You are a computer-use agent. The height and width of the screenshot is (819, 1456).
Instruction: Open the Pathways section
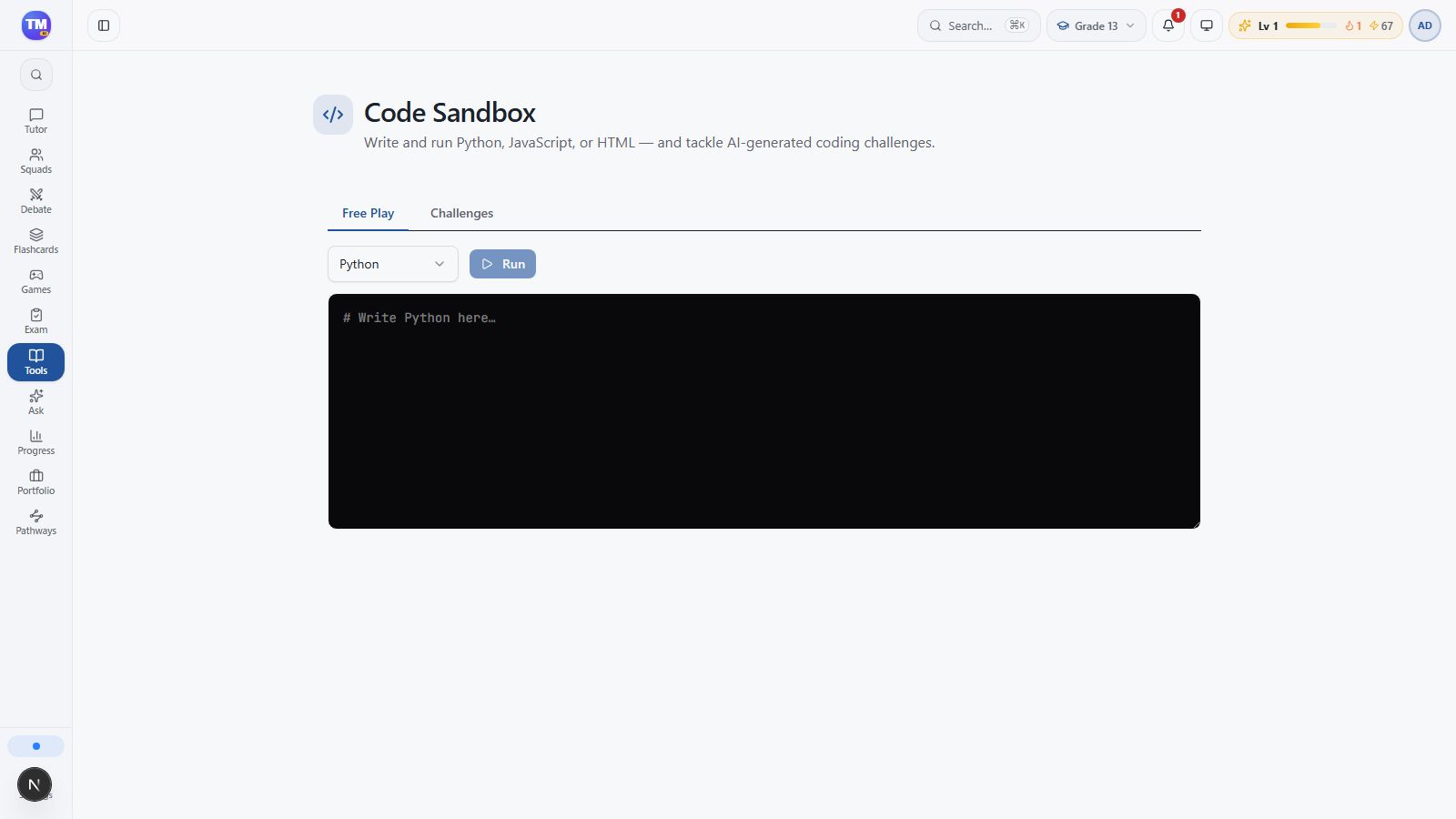pyautogui.click(x=36, y=522)
